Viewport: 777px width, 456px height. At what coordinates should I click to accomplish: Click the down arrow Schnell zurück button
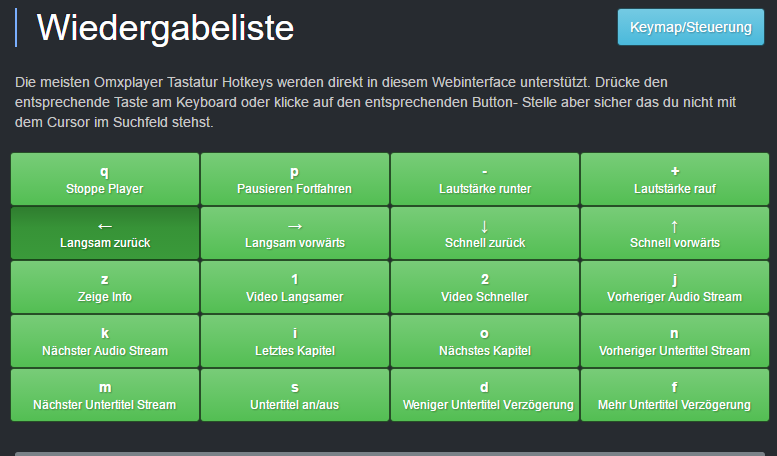pos(485,233)
